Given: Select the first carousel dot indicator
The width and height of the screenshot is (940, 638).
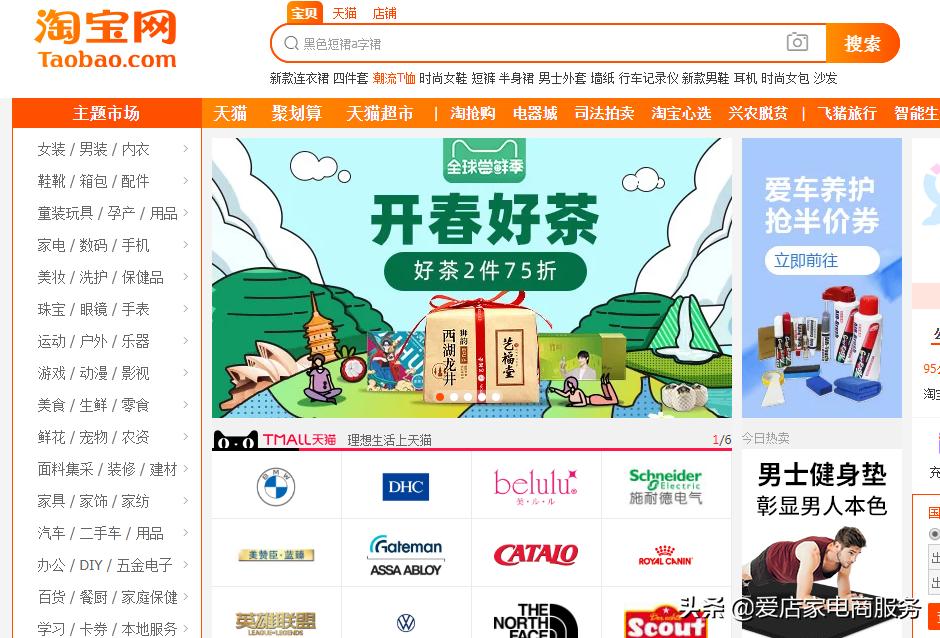Looking at the screenshot, I should tap(440, 397).
